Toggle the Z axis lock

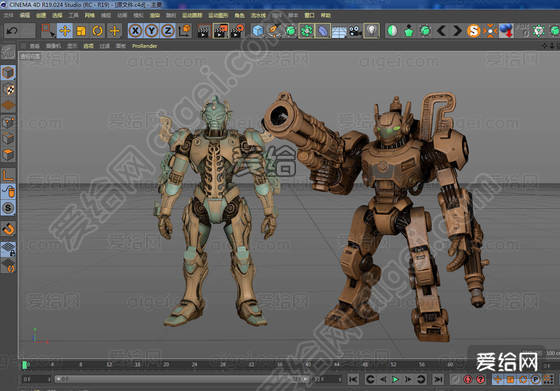[x=168, y=31]
